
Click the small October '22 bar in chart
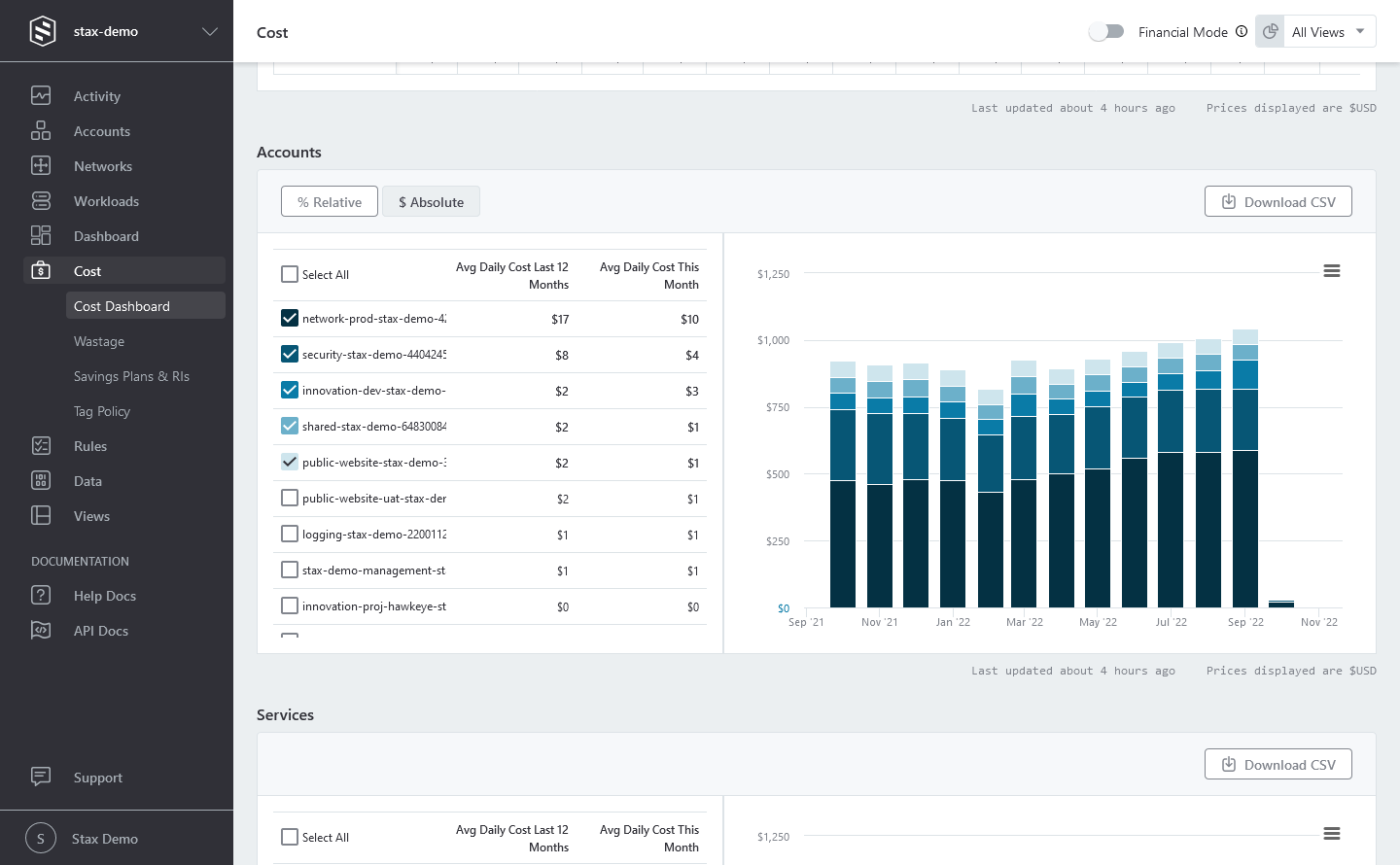[x=1281, y=604]
